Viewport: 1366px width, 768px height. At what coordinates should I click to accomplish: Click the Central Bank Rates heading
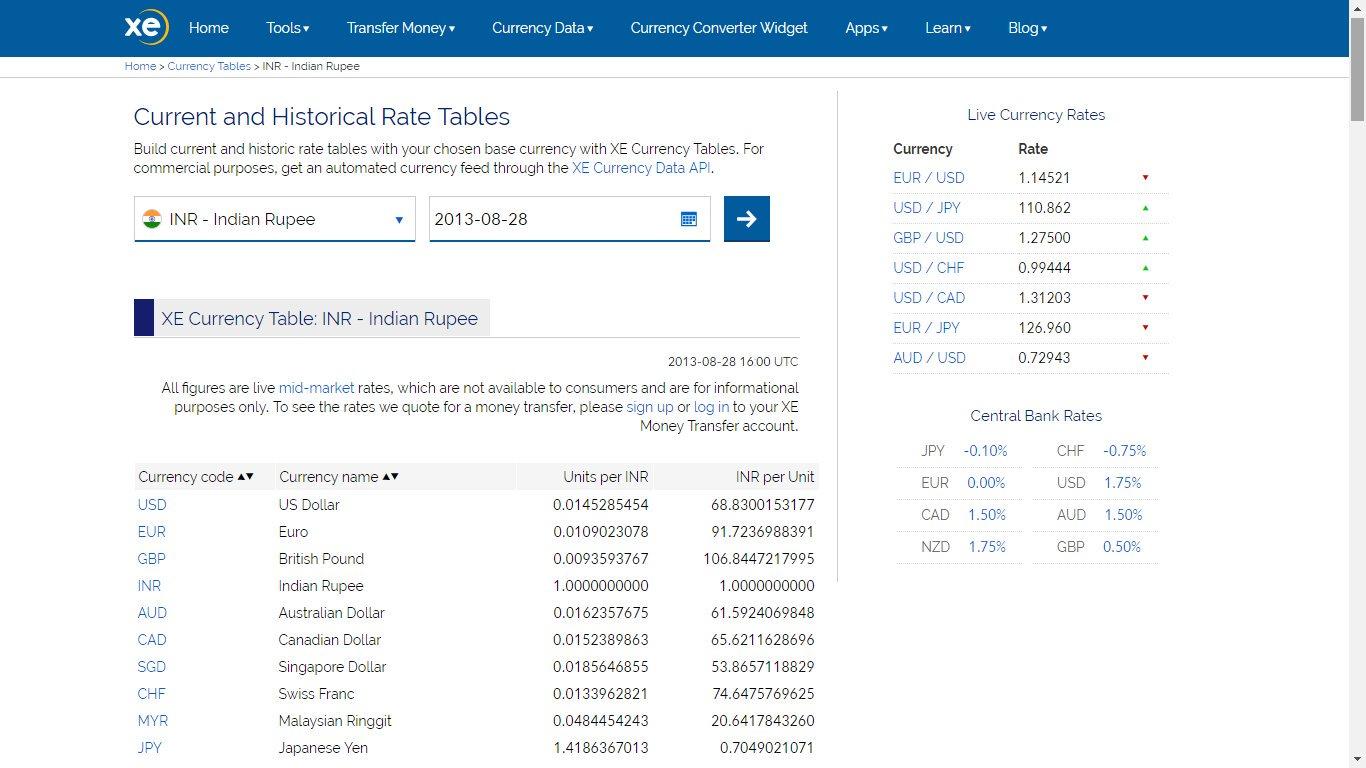pos(1036,416)
